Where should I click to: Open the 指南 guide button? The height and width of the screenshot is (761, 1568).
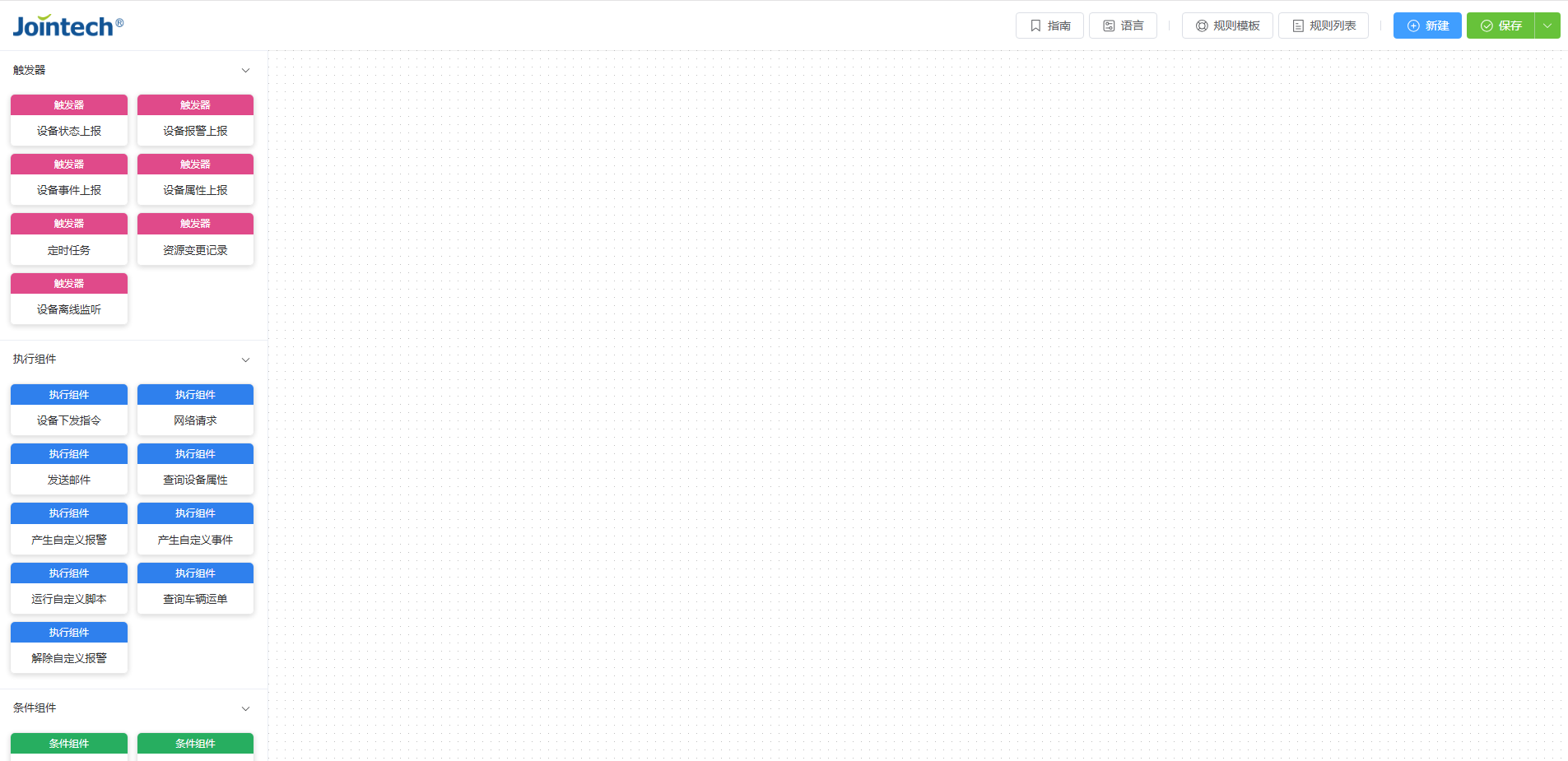(1049, 26)
